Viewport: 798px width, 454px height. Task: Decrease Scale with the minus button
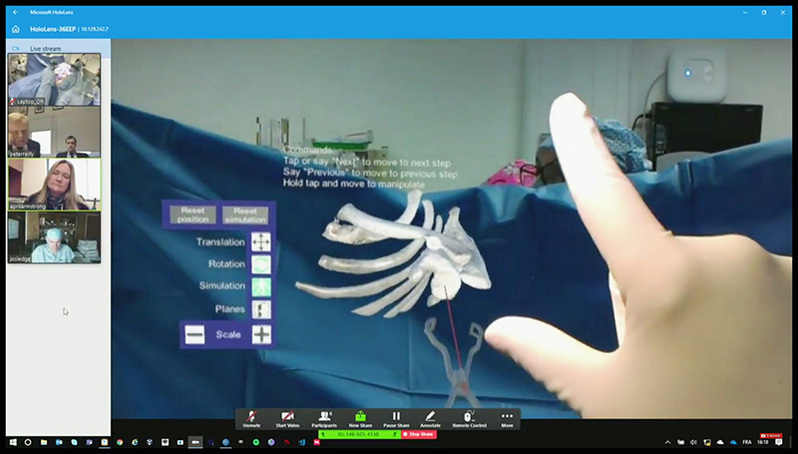click(195, 334)
